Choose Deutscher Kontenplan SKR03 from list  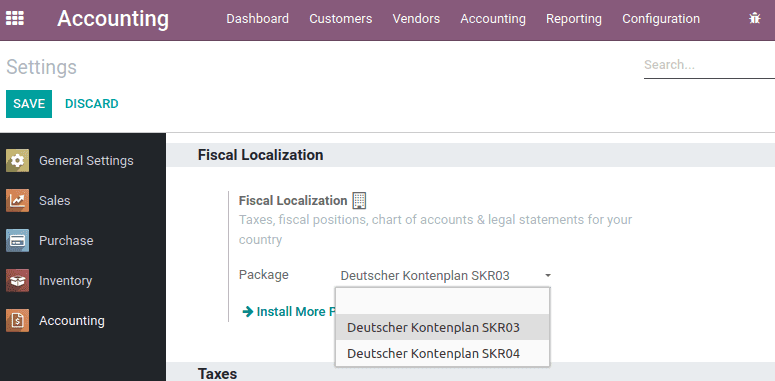click(x=442, y=327)
